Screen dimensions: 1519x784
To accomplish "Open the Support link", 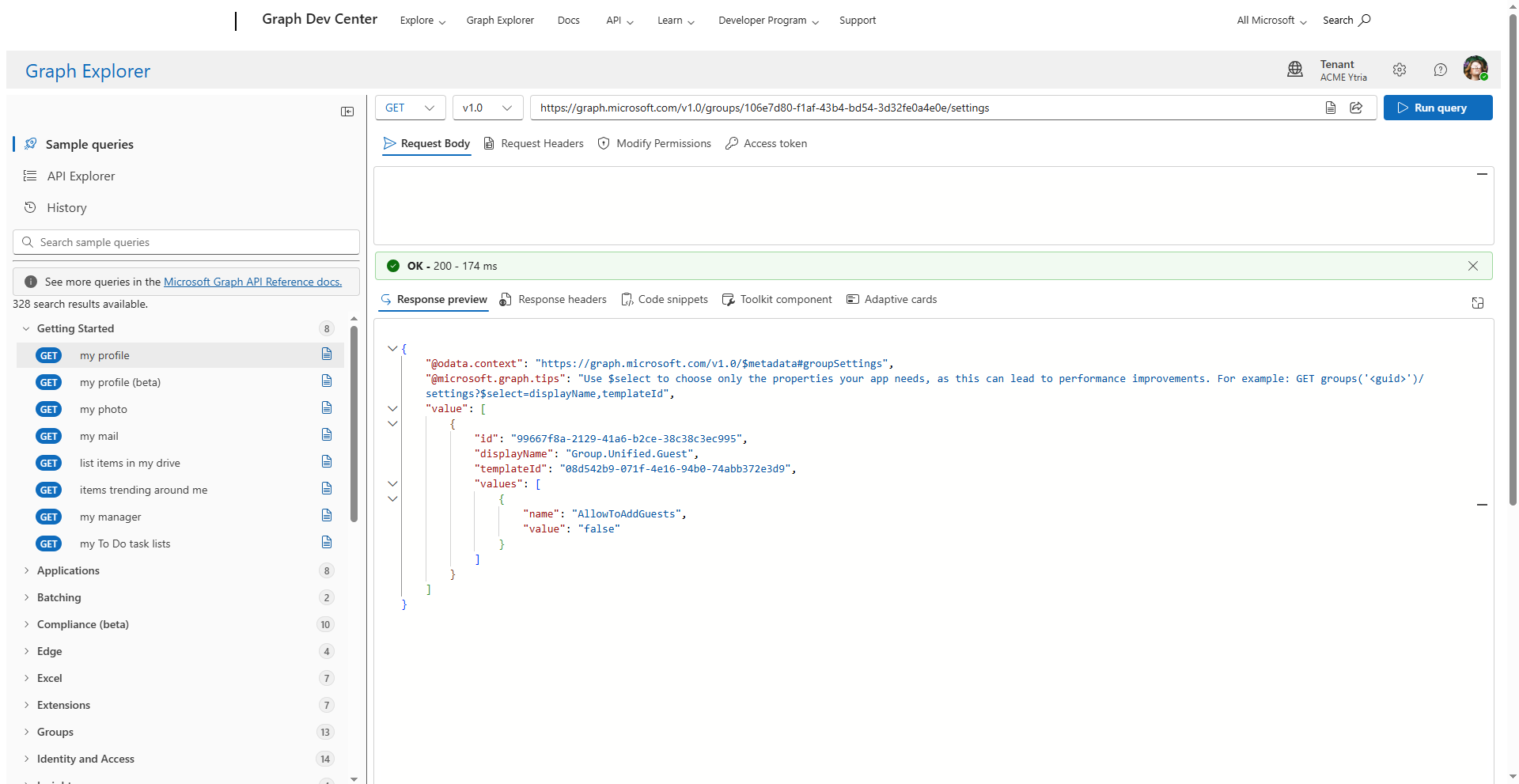I will click(x=858, y=21).
